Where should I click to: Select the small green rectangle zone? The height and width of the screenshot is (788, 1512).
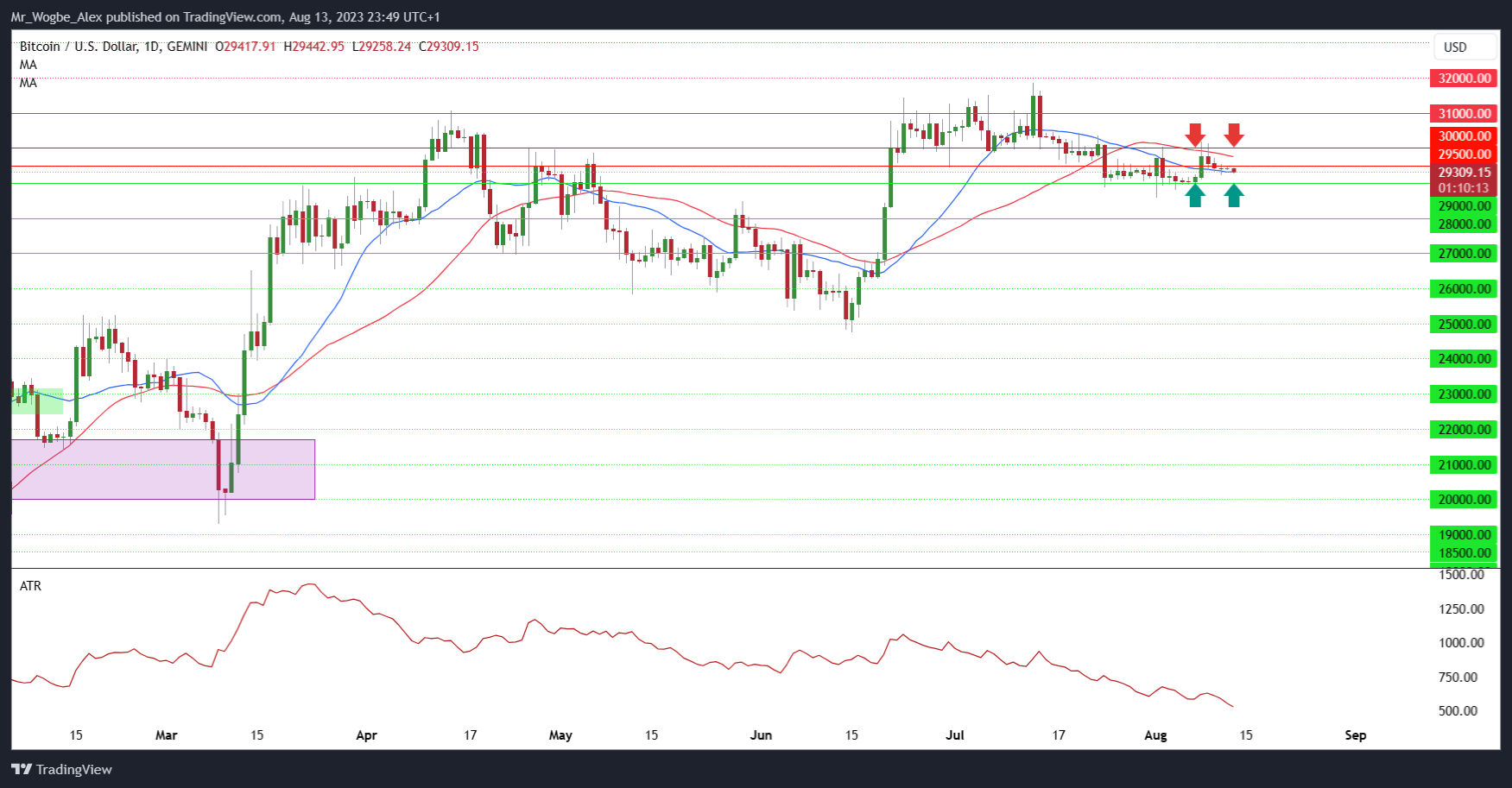coord(37,401)
